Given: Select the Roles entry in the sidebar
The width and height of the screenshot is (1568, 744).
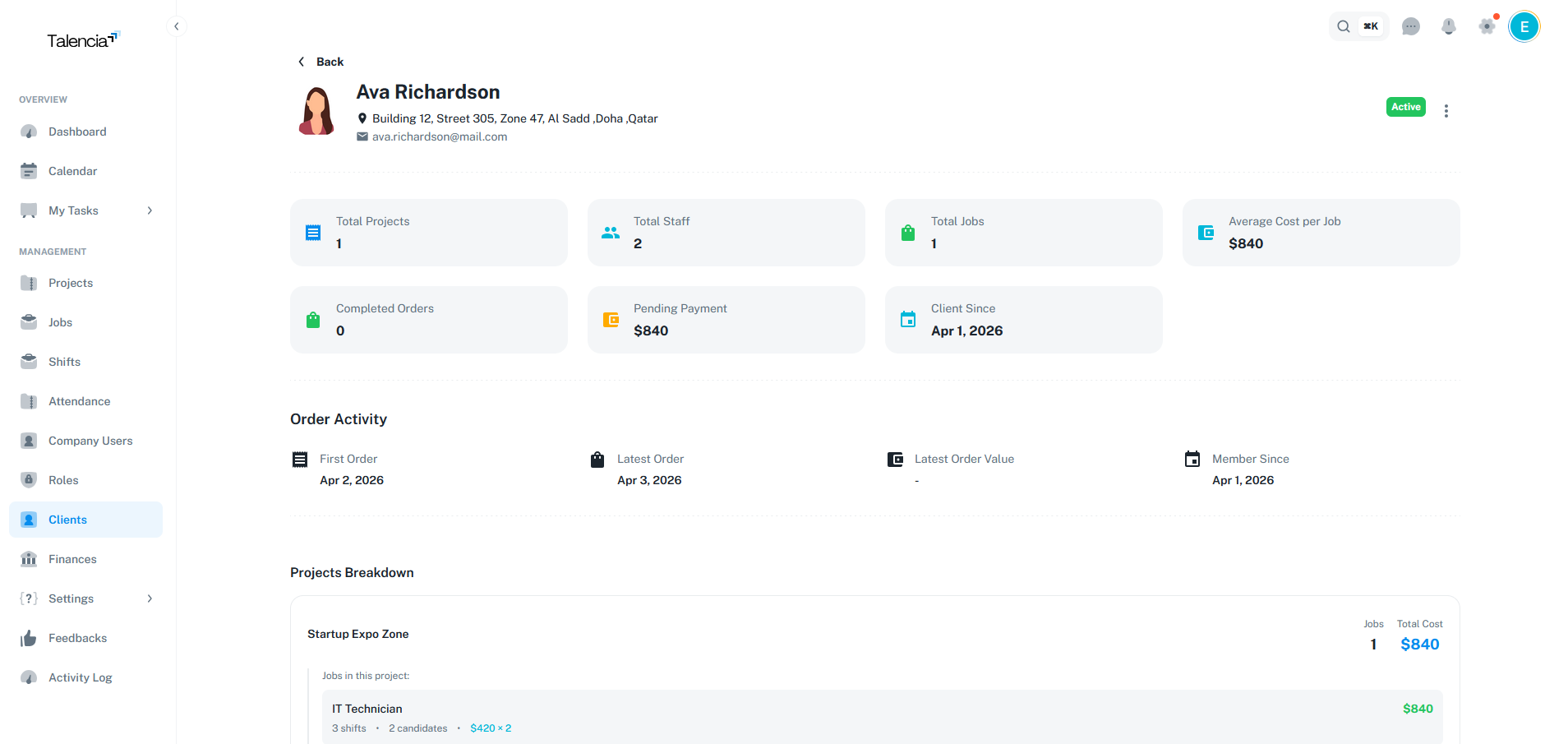Looking at the screenshot, I should point(62,479).
